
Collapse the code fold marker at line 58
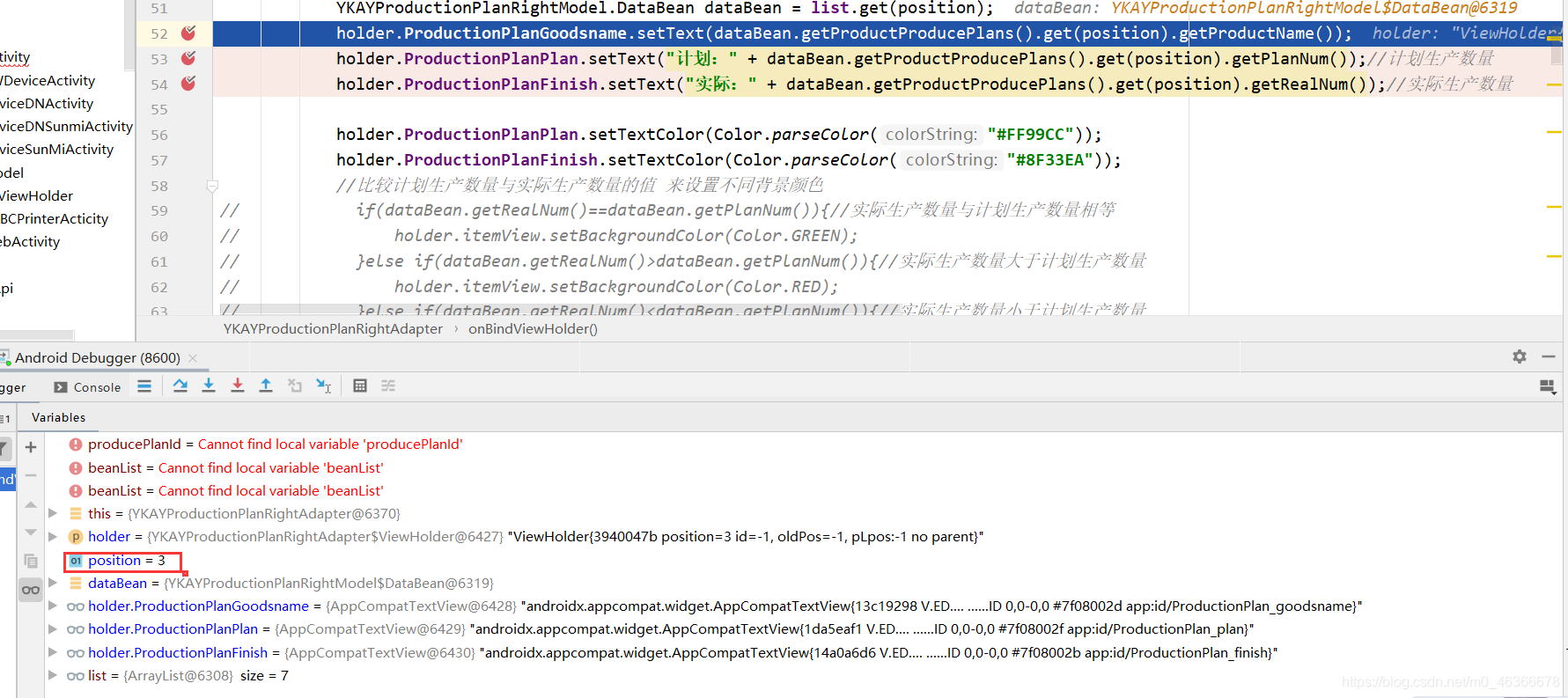click(212, 186)
